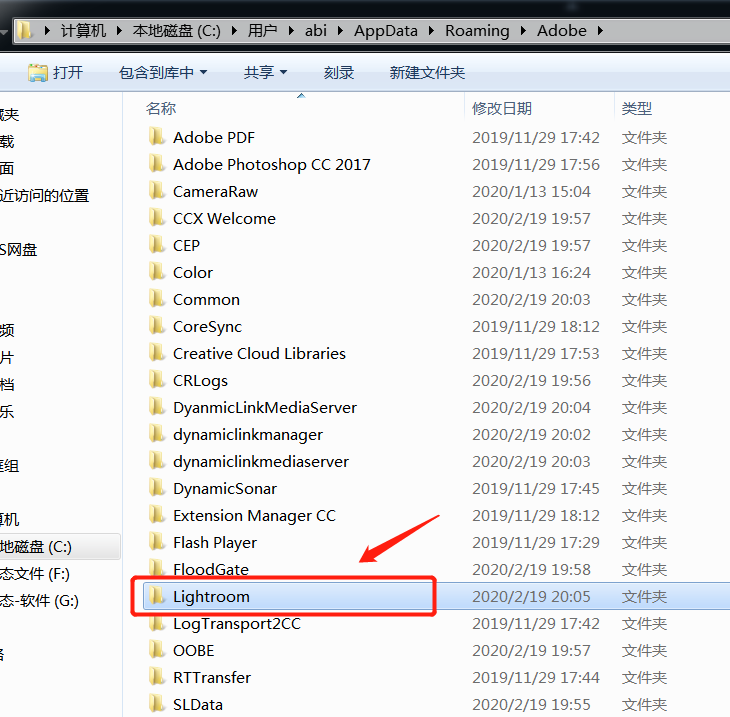Select the Lightroom folder name
730x717 pixels.
tap(211, 596)
